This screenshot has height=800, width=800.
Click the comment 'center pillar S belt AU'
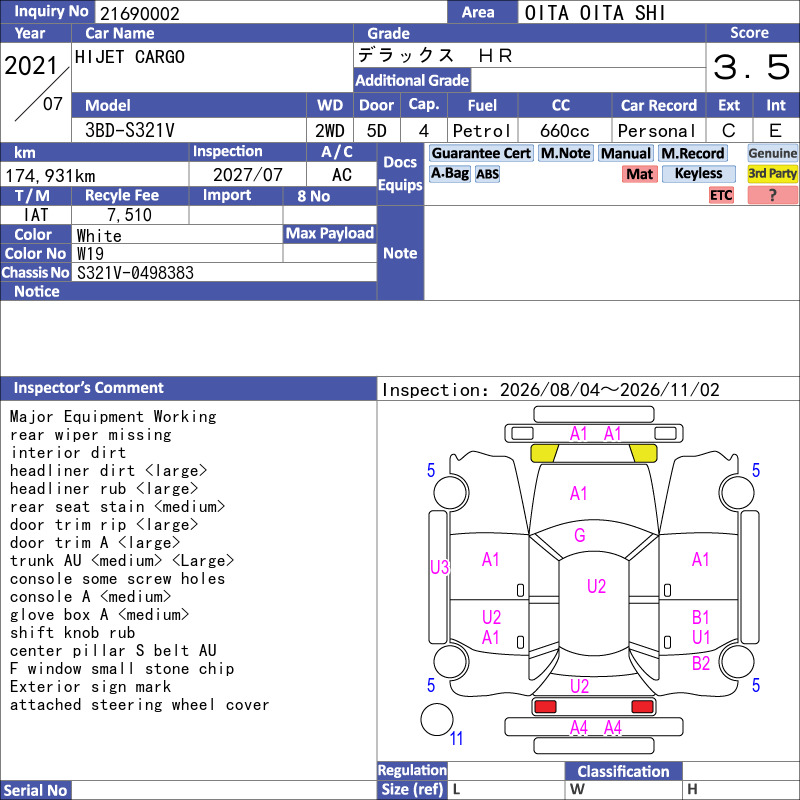click(113, 651)
